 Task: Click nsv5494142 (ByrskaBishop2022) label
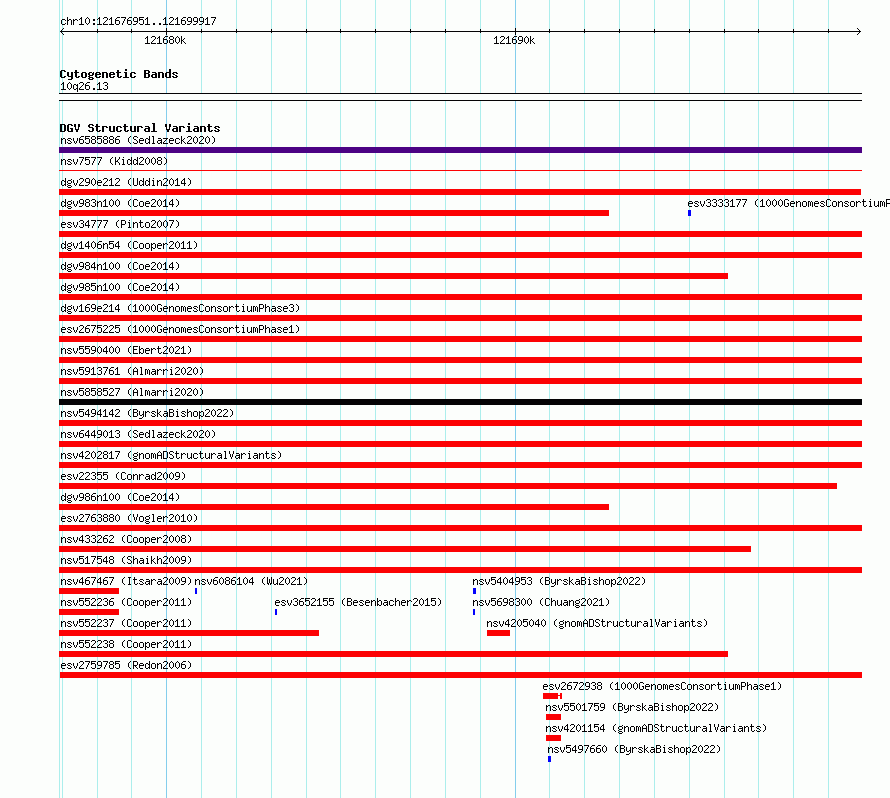tap(147, 413)
